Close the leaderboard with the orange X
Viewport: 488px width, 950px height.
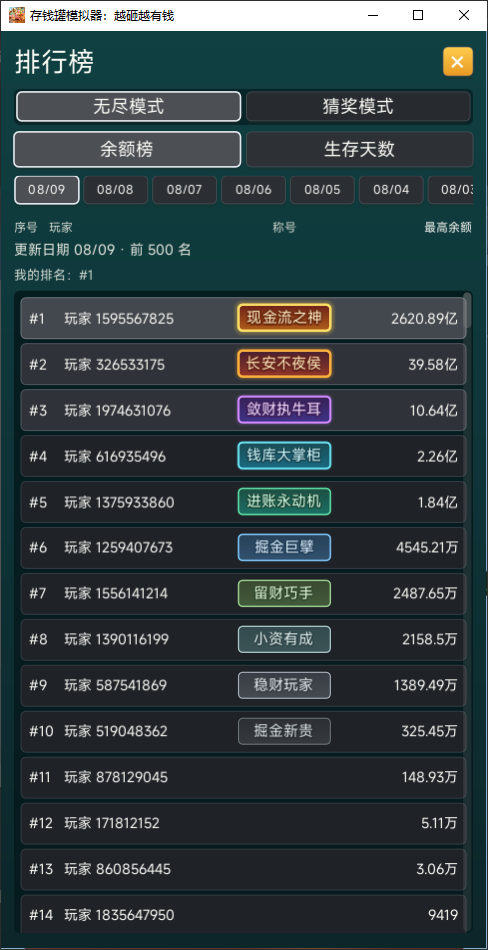[458, 62]
